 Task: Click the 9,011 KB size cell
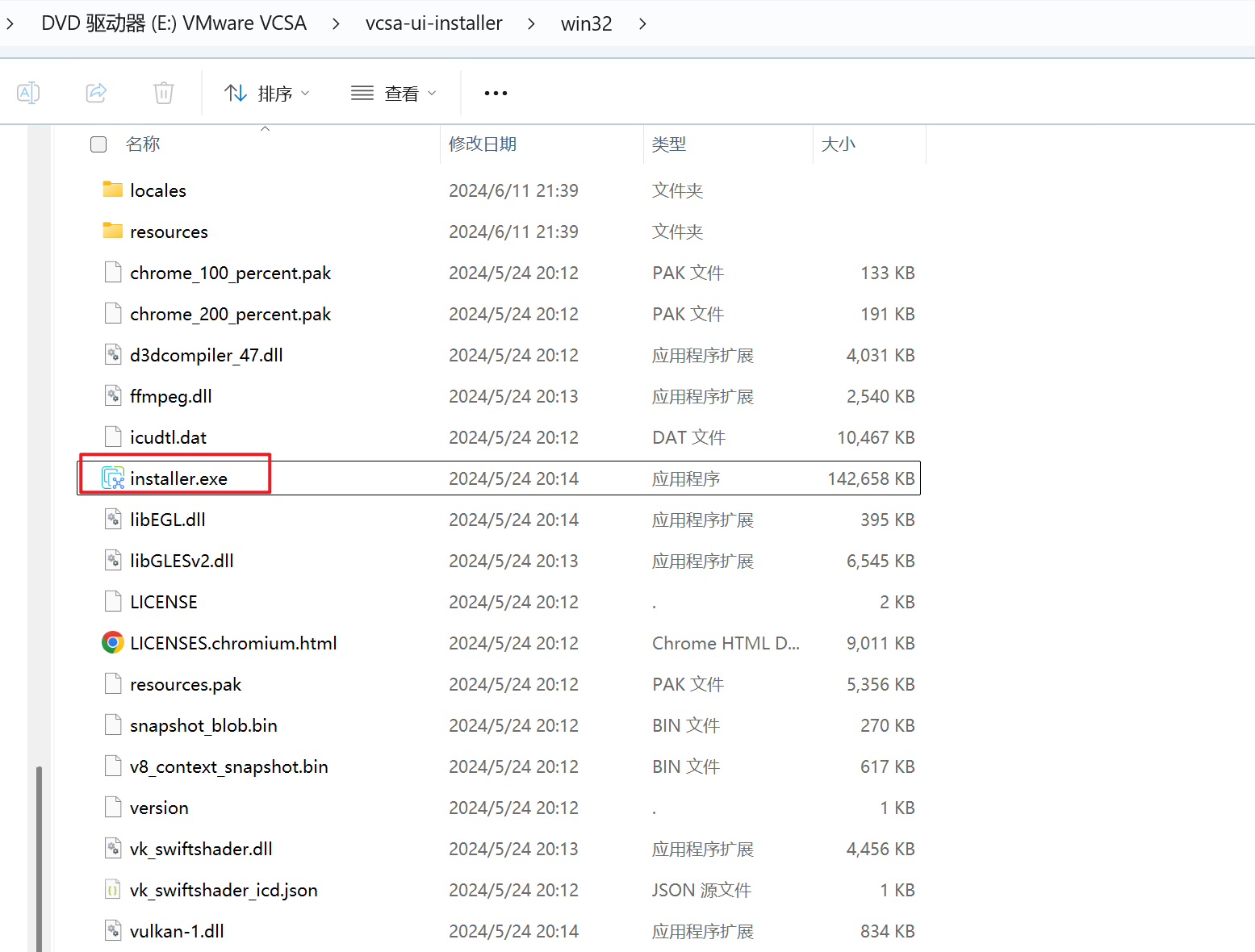tap(881, 643)
